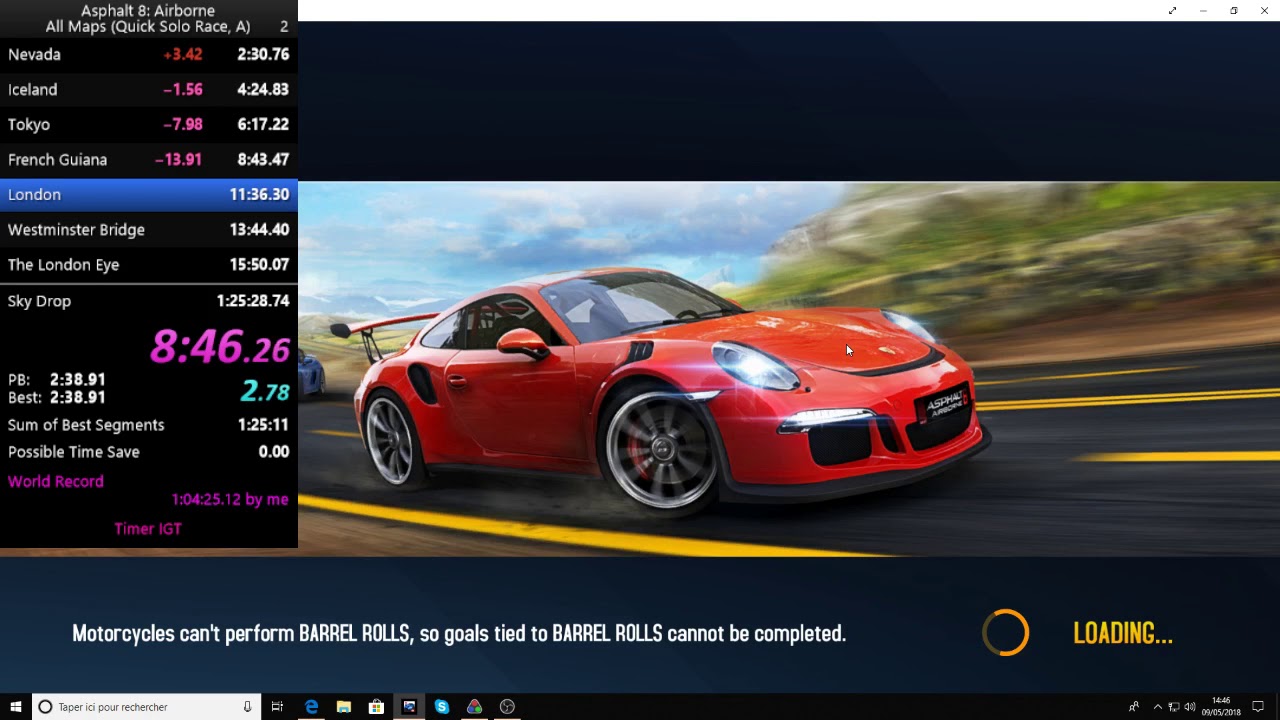Close the game window
Screen dimensions: 1280x720
tap(1264, 11)
